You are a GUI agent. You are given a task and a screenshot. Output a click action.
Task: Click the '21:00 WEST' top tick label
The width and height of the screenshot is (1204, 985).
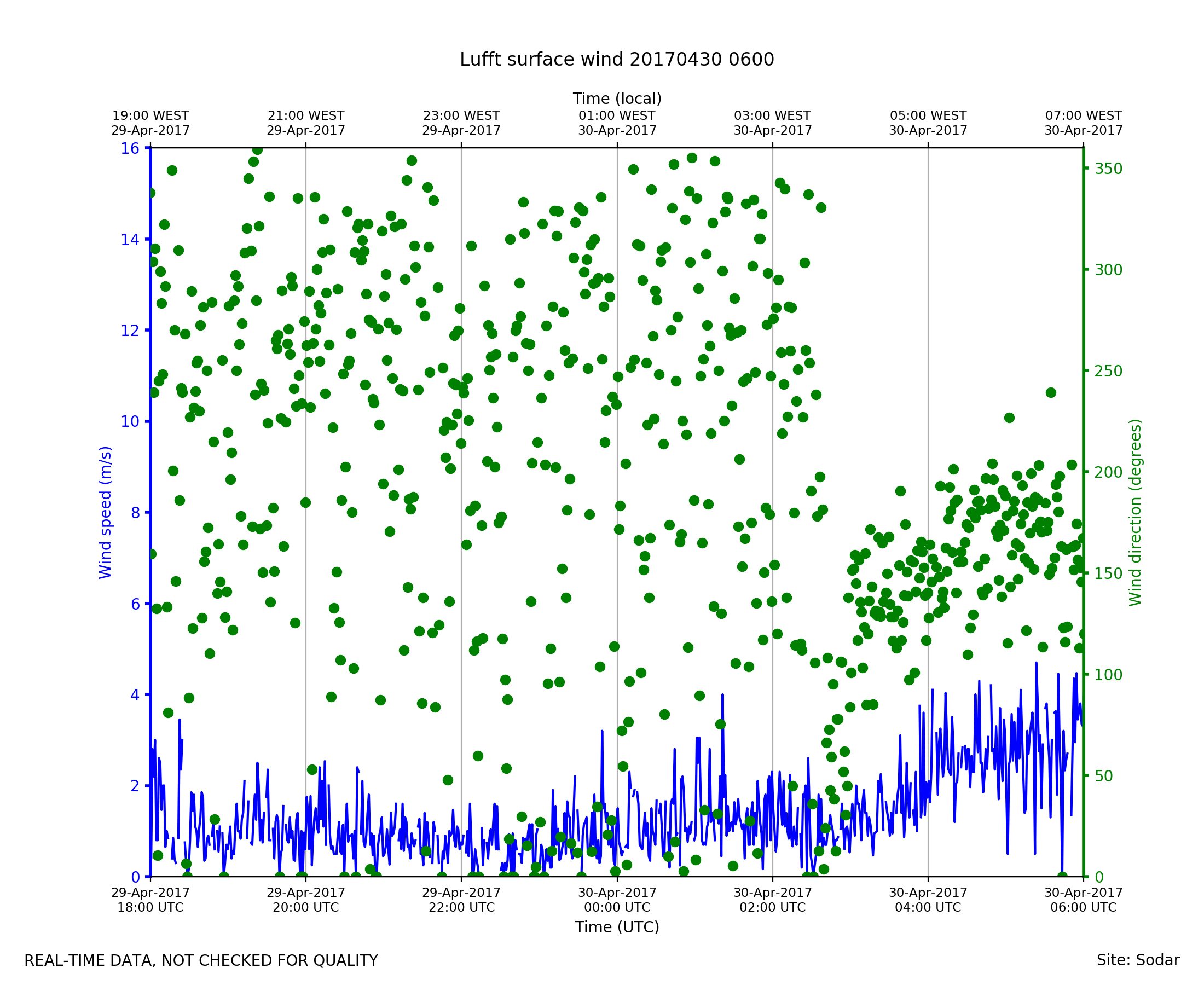point(306,116)
